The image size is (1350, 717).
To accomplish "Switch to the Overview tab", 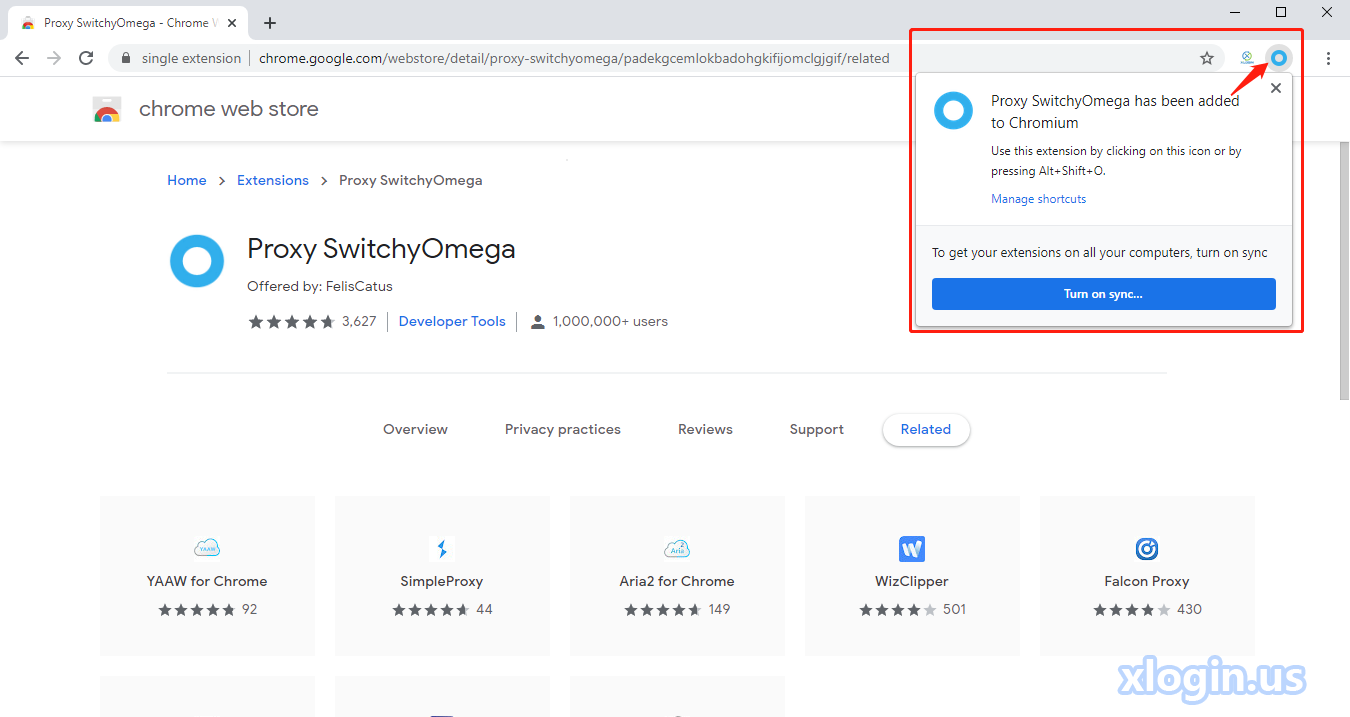I will [415, 429].
